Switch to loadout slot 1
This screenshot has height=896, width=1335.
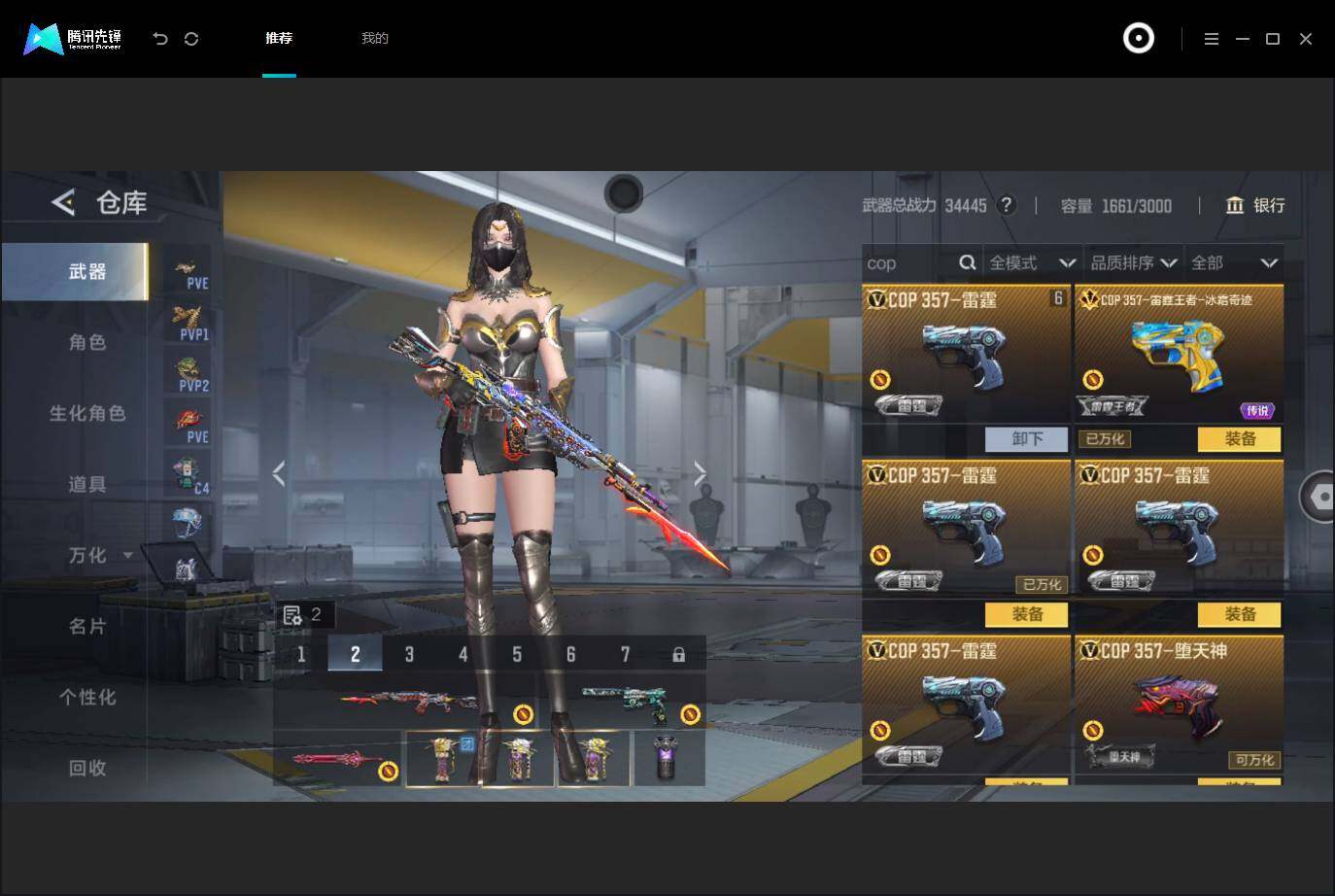301,654
